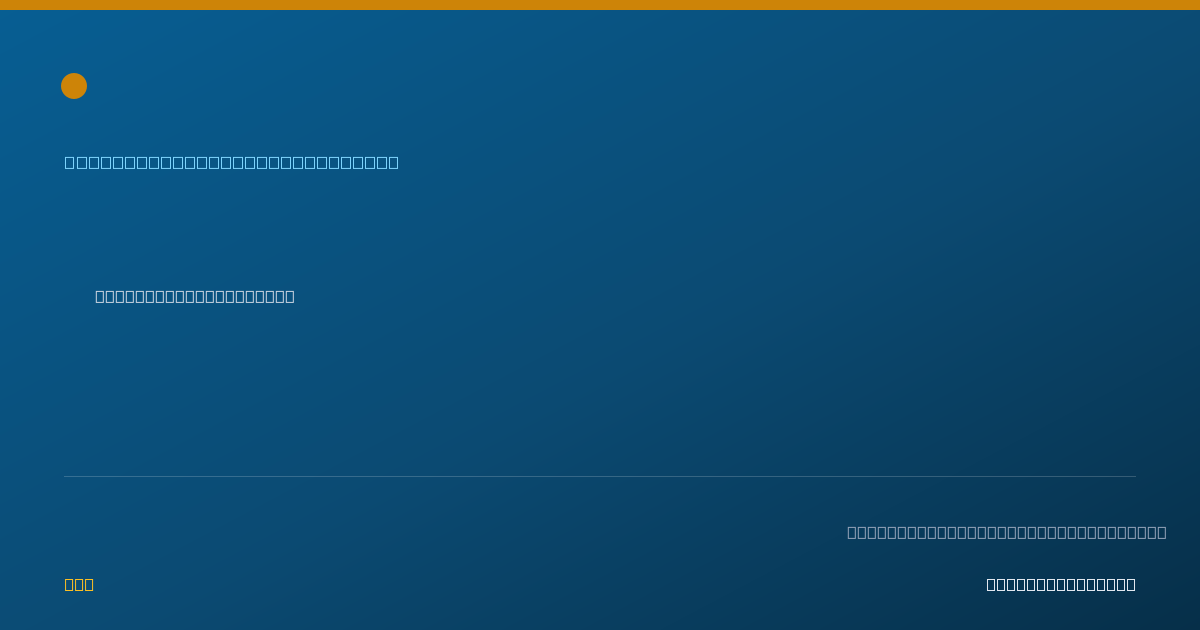Click the light-blue line of placeholder boxes

pos(232,162)
